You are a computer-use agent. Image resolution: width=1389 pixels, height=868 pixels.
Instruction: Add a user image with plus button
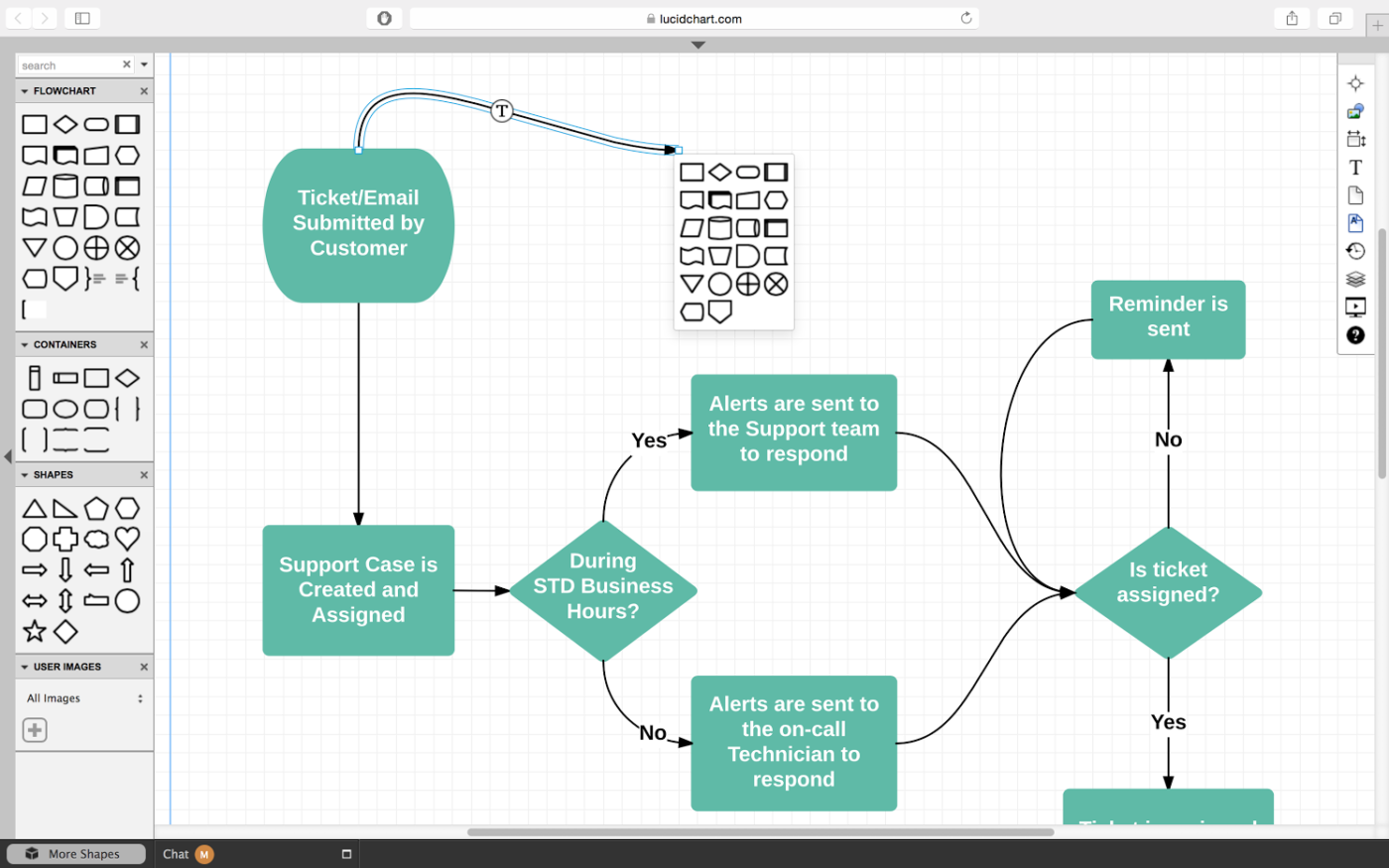click(x=35, y=730)
